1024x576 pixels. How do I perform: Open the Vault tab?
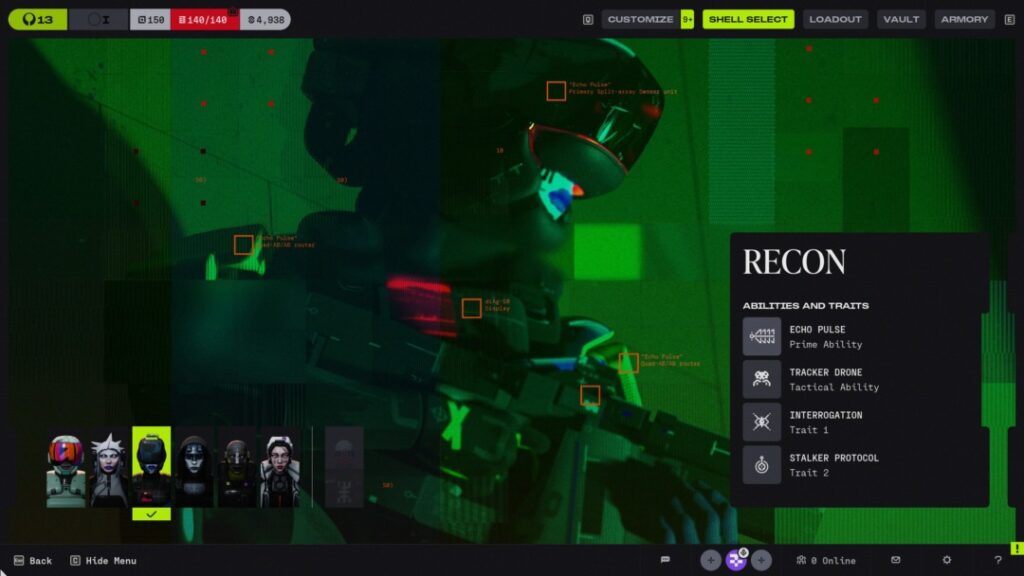(x=901, y=20)
